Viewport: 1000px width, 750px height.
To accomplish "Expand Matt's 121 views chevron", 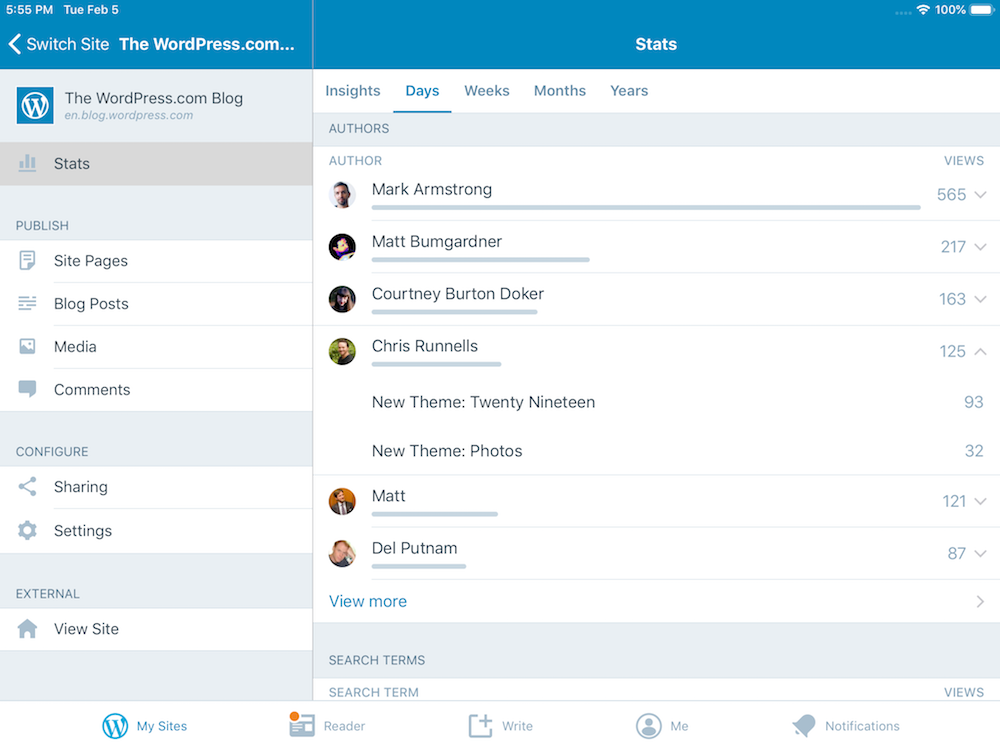I will point(981,501).
